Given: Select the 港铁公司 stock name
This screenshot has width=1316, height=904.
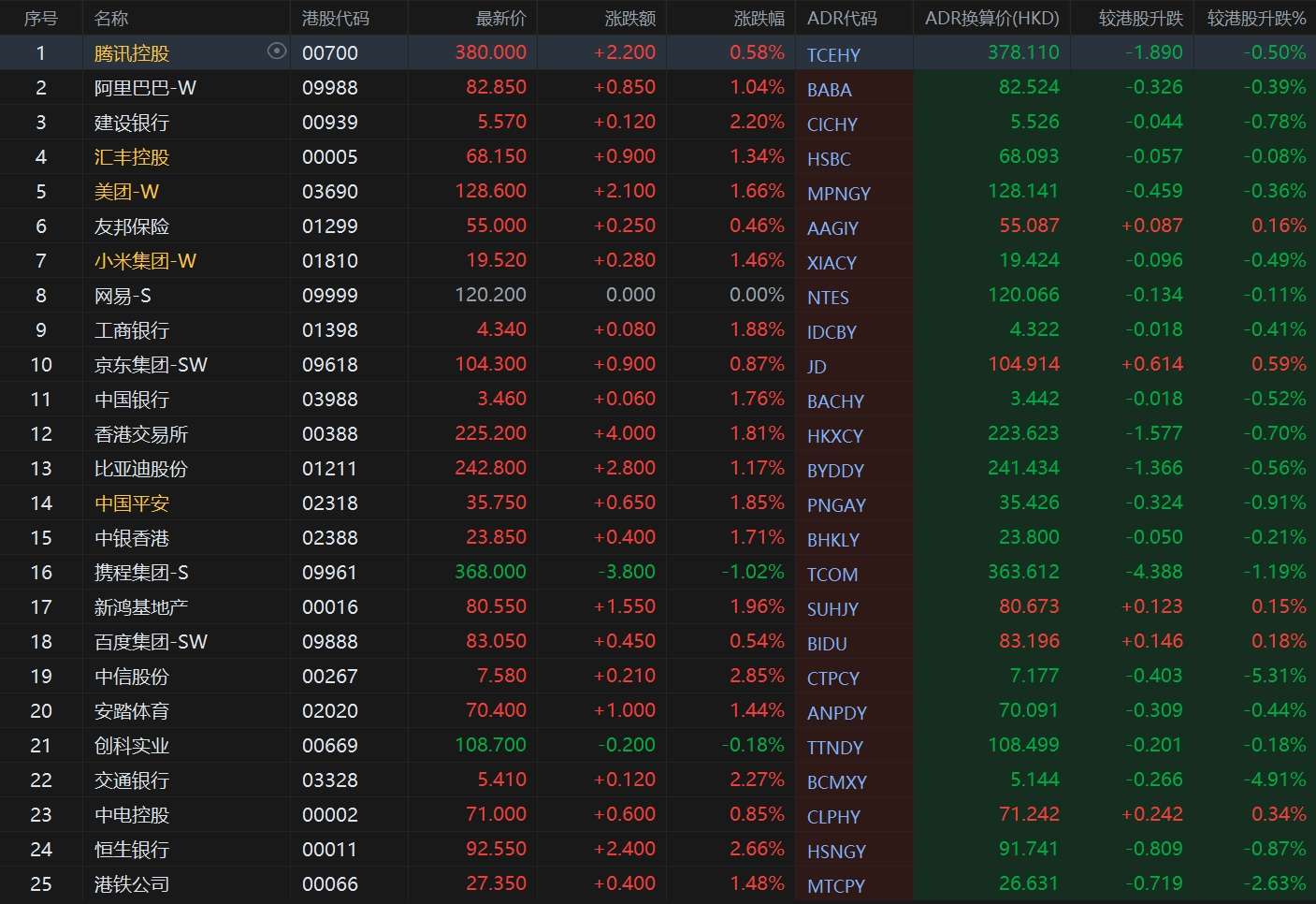Looking at the screenshot, I should (x=132, y=884).
